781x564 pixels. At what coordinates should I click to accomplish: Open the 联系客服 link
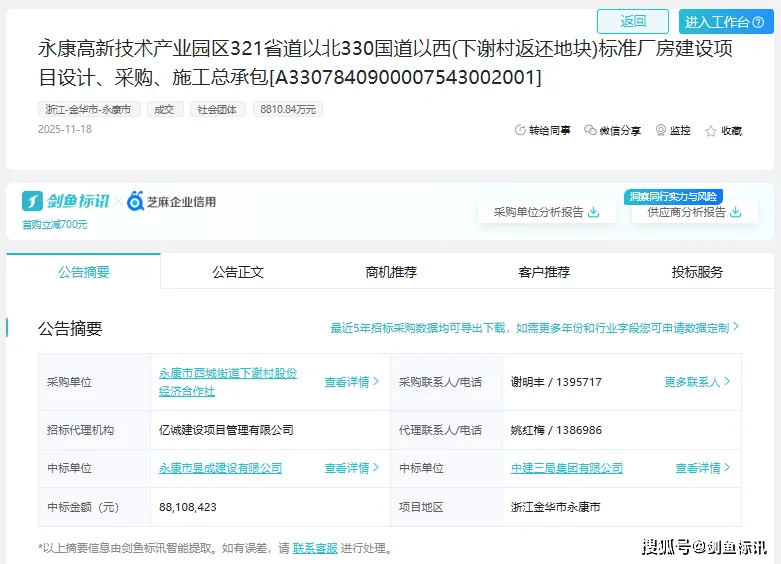point(315,548)
